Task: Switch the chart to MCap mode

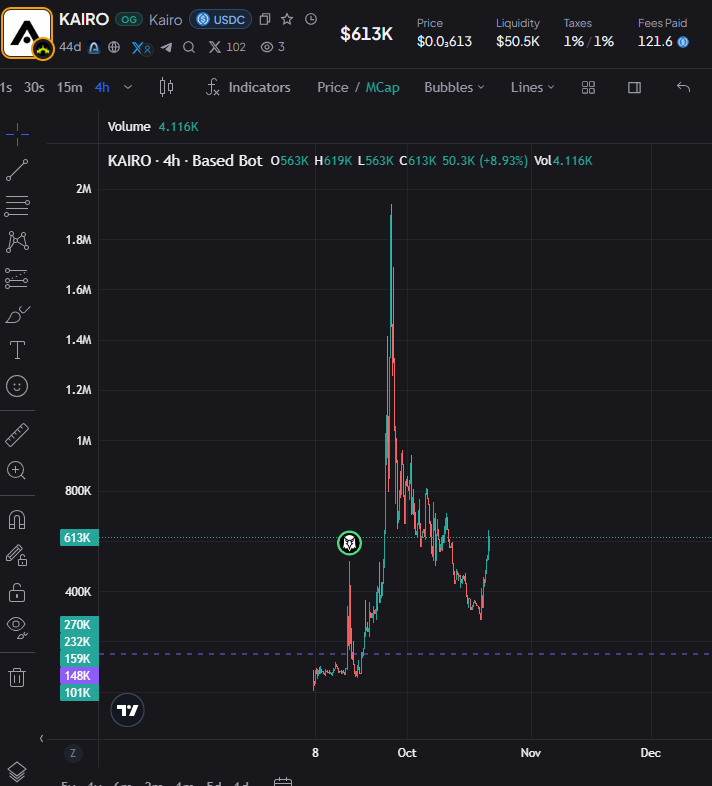Action: pos(382,87)
